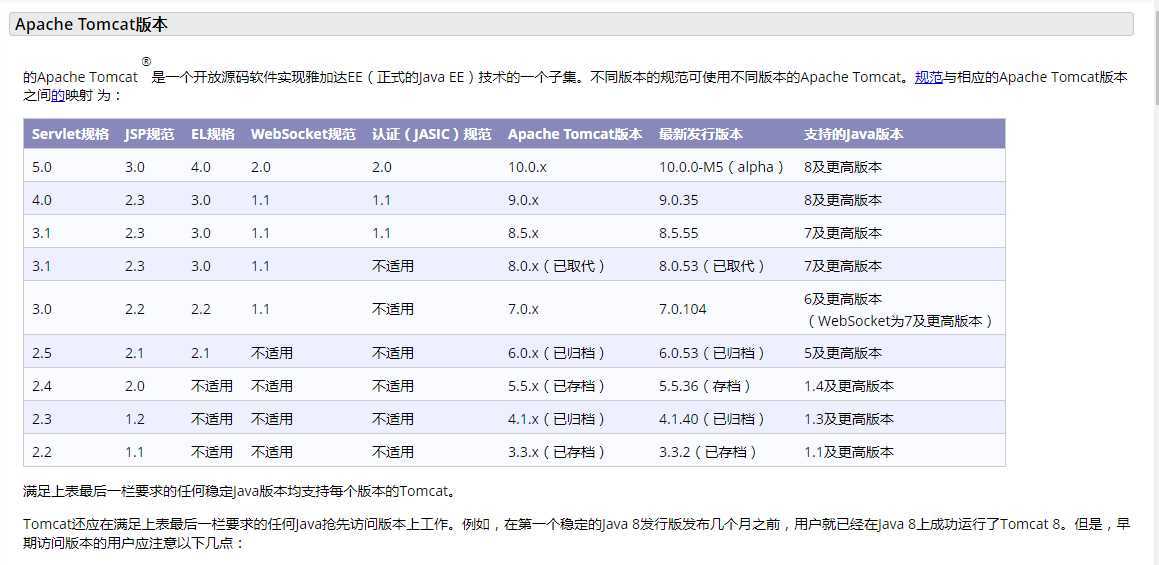This screenshot has width=1159, height=565.
Task: Click the 1.4及更高版本 Java cell
Action: tap(849, 386)
